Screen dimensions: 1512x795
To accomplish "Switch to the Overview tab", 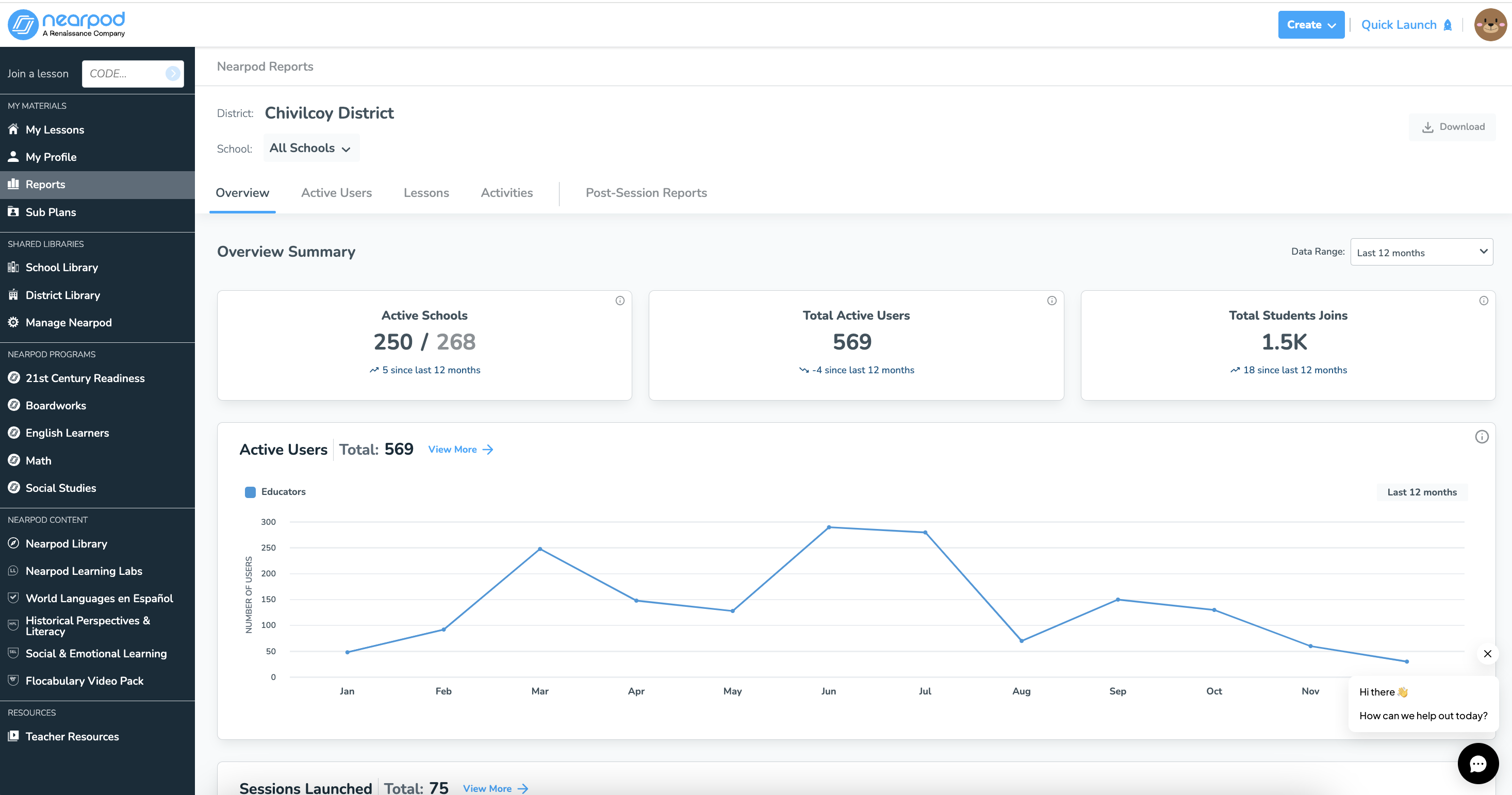I will (242, 193).
